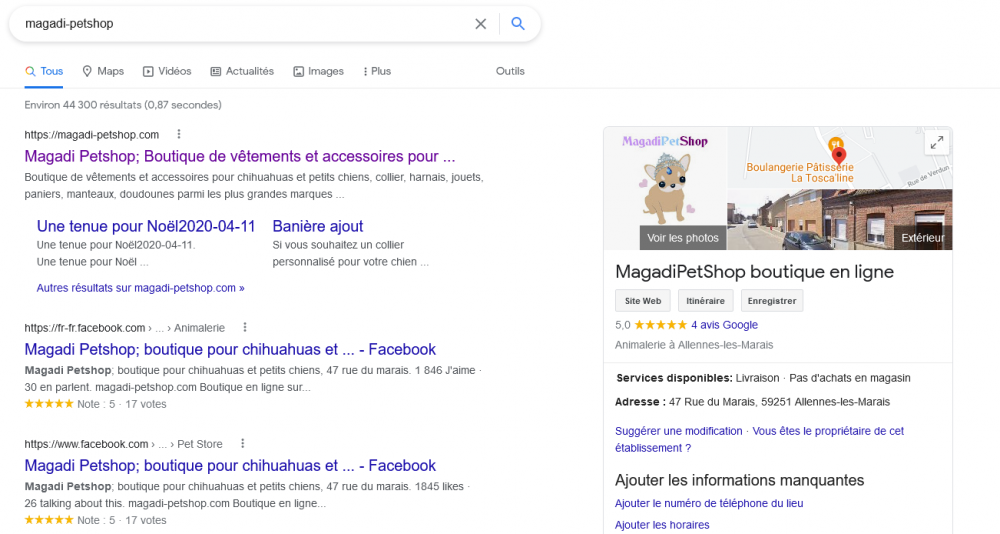Viewport: 1000px width, 534px height.
Task: Switch to the Images tab
Action: (x=318, y=71)
